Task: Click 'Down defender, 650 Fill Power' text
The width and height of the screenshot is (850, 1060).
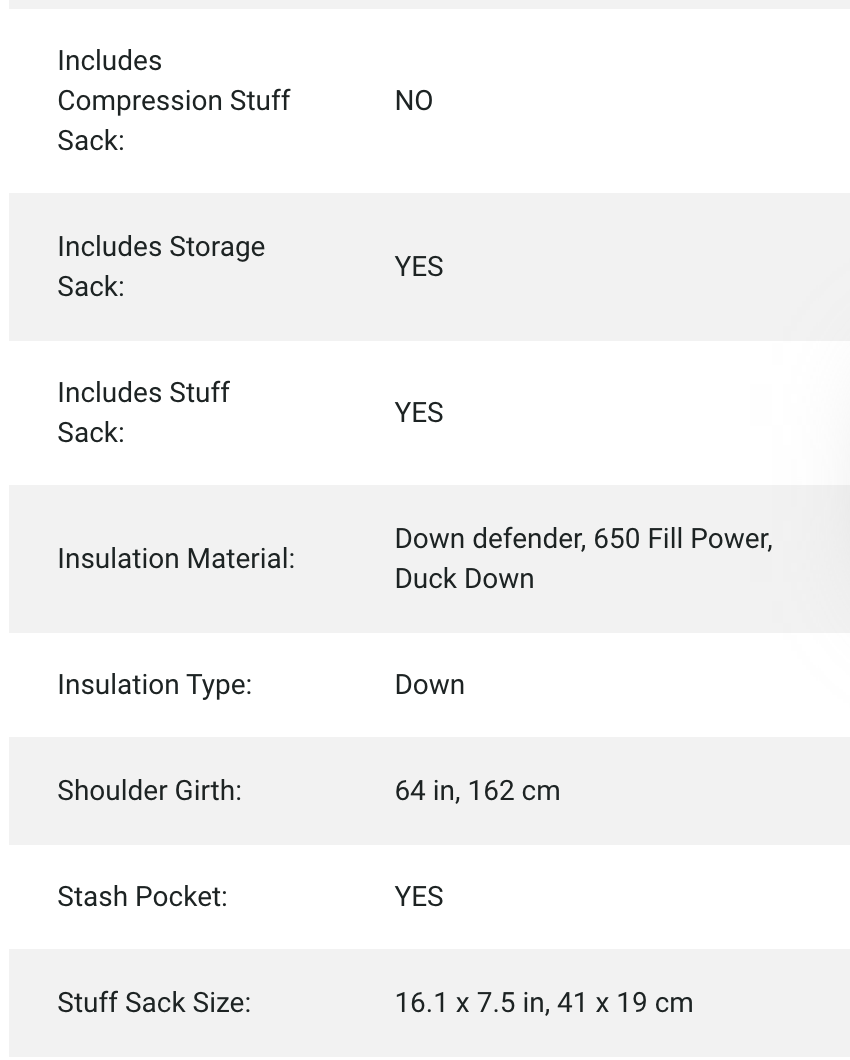Action: tap(583, 538)
